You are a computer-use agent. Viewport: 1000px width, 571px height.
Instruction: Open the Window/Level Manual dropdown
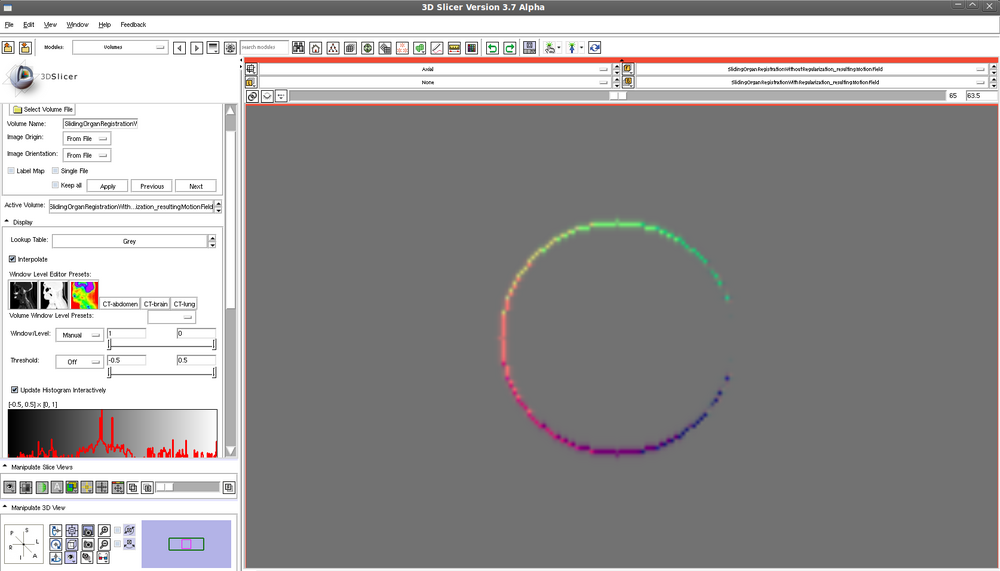pos(80,335)
